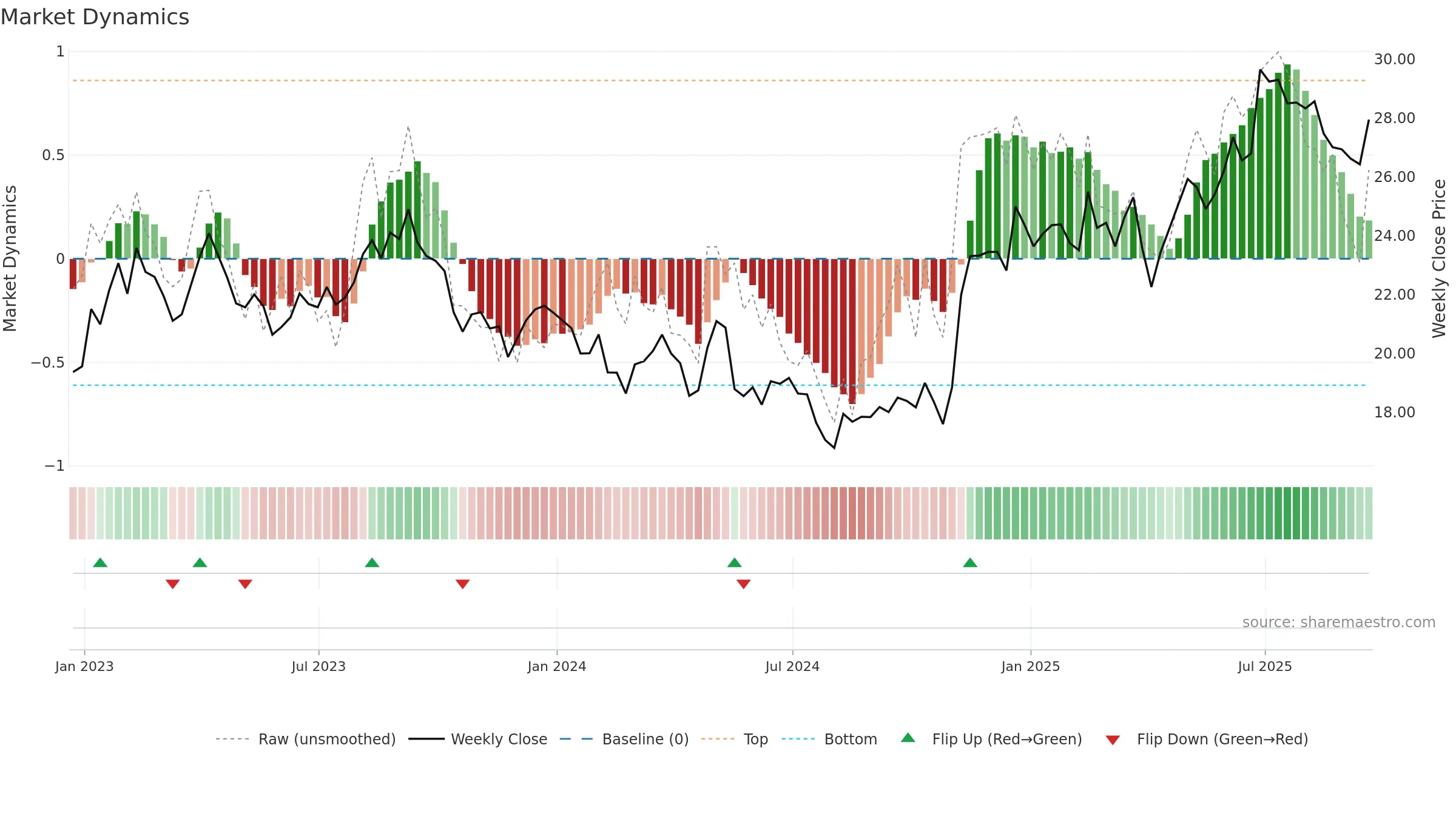The height and width of the screenshot is (819, 1456).
Task: Click the blue dashed Baseline legend line
Action: click(576, 739)
